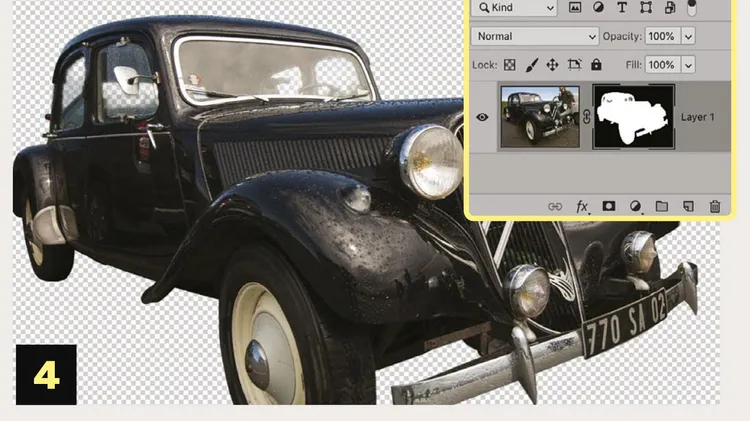Unlink the mask from Layer 1

click(586, 117)
